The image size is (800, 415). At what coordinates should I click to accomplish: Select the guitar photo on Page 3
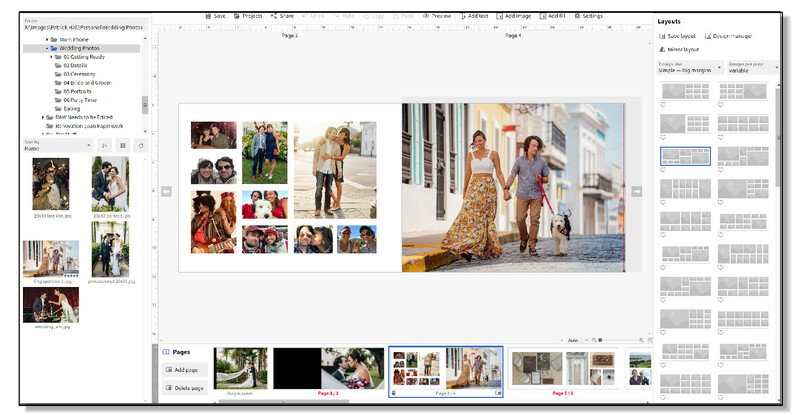pos(214,222)
